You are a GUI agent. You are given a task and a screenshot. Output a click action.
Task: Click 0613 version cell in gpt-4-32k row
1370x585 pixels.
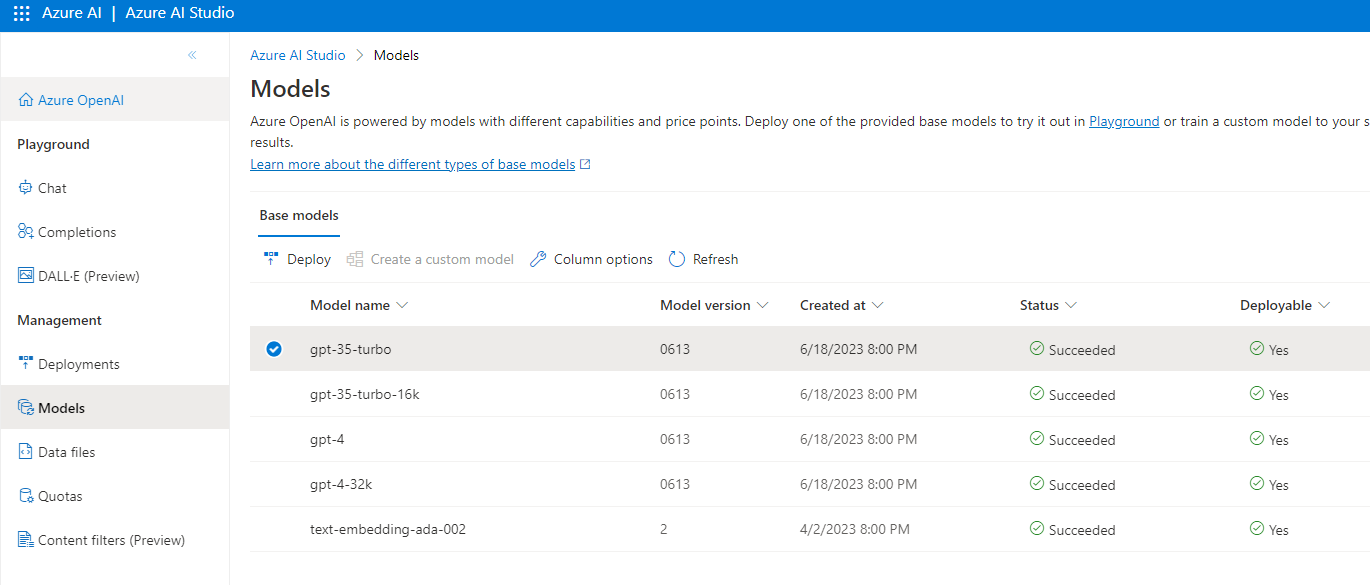(x=675, y=484)
